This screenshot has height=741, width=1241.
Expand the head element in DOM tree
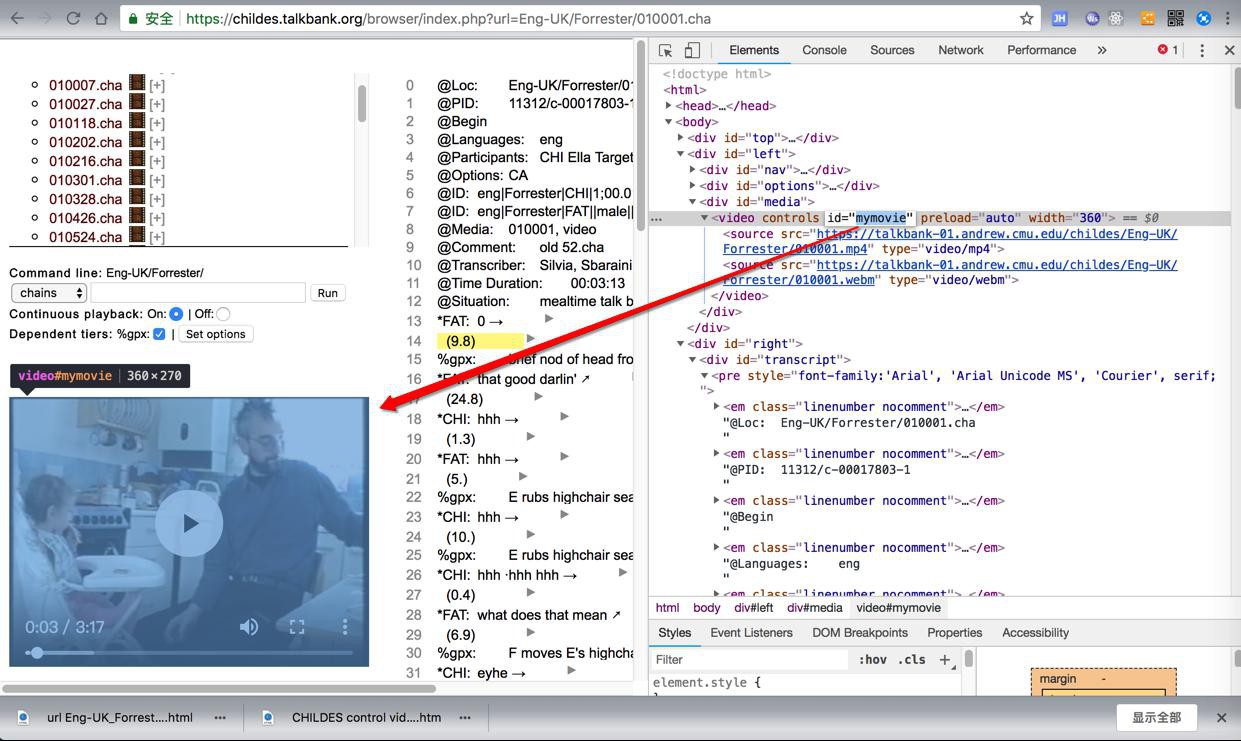[x=669, y=106]
